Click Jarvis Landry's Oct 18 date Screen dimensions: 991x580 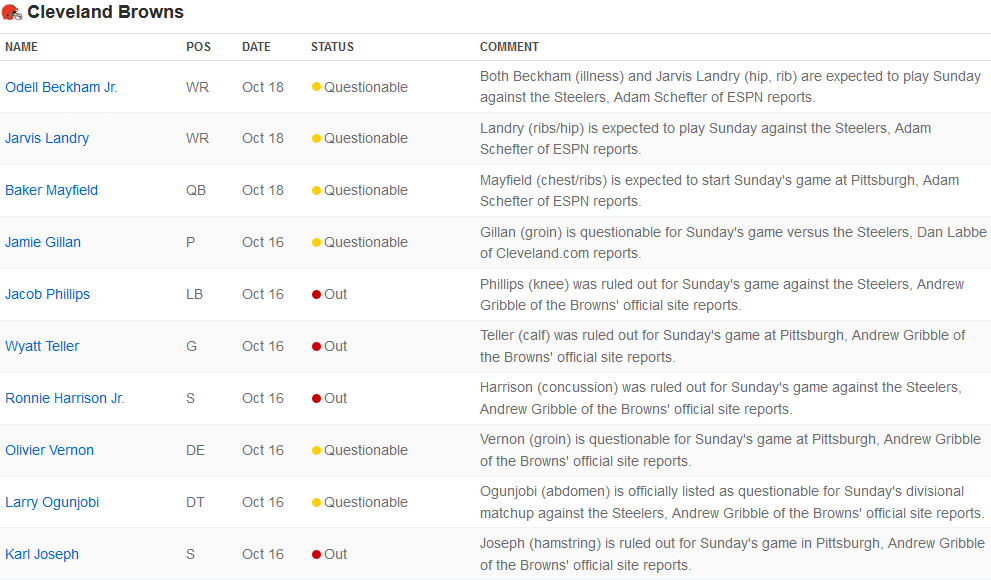[263, 138]
